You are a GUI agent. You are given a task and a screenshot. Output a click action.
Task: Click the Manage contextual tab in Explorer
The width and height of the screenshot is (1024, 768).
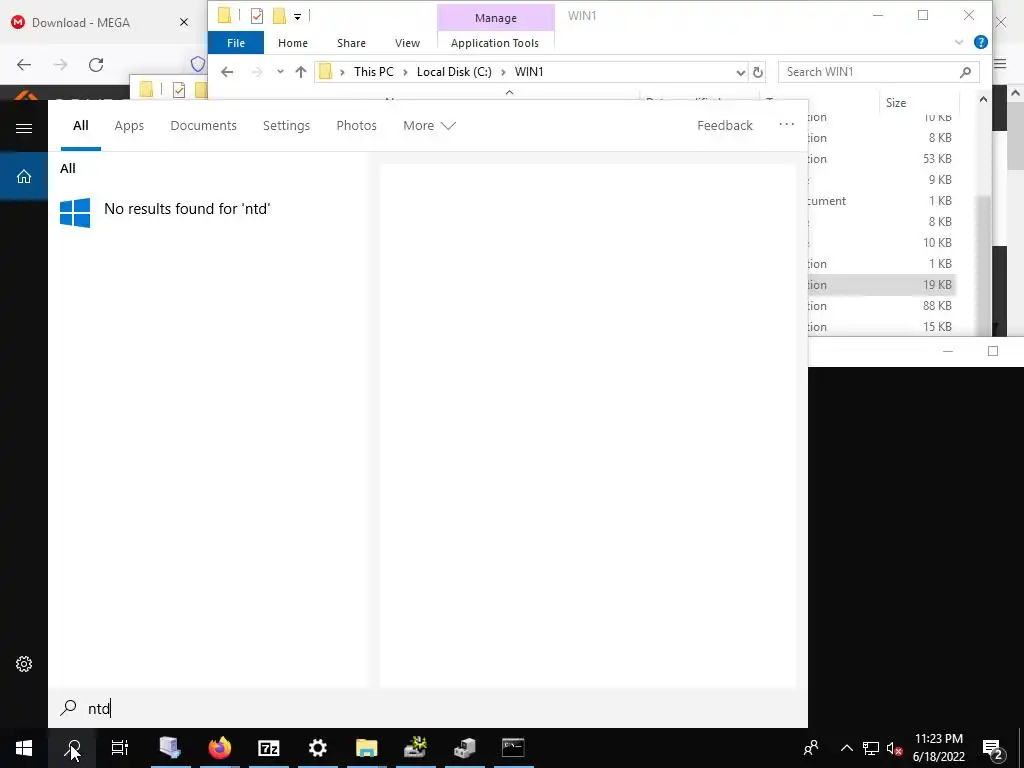click(x=496, y=18)
